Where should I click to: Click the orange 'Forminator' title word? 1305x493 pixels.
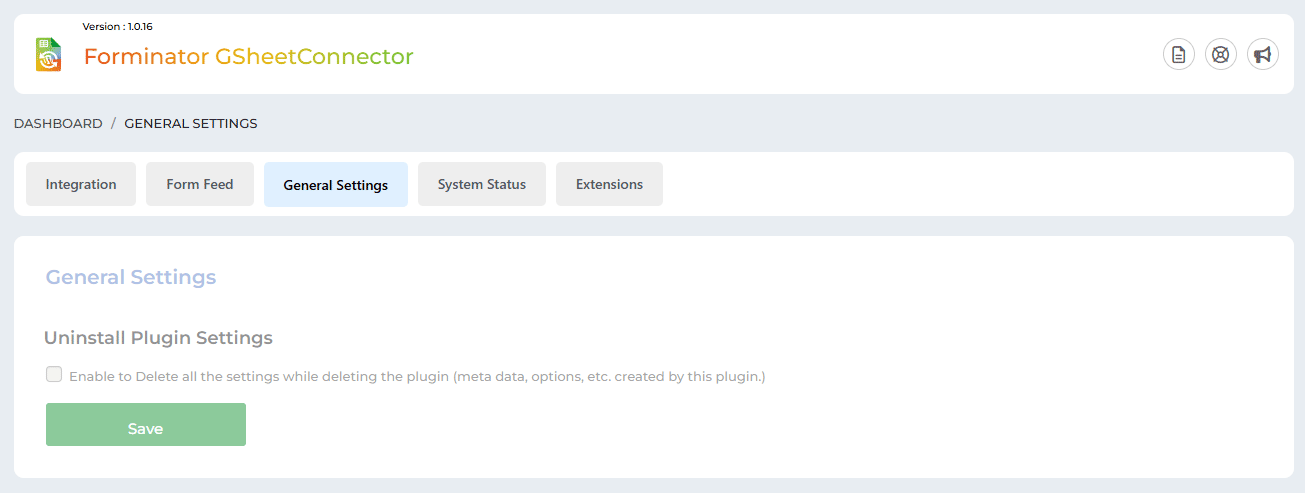[146, 57]
